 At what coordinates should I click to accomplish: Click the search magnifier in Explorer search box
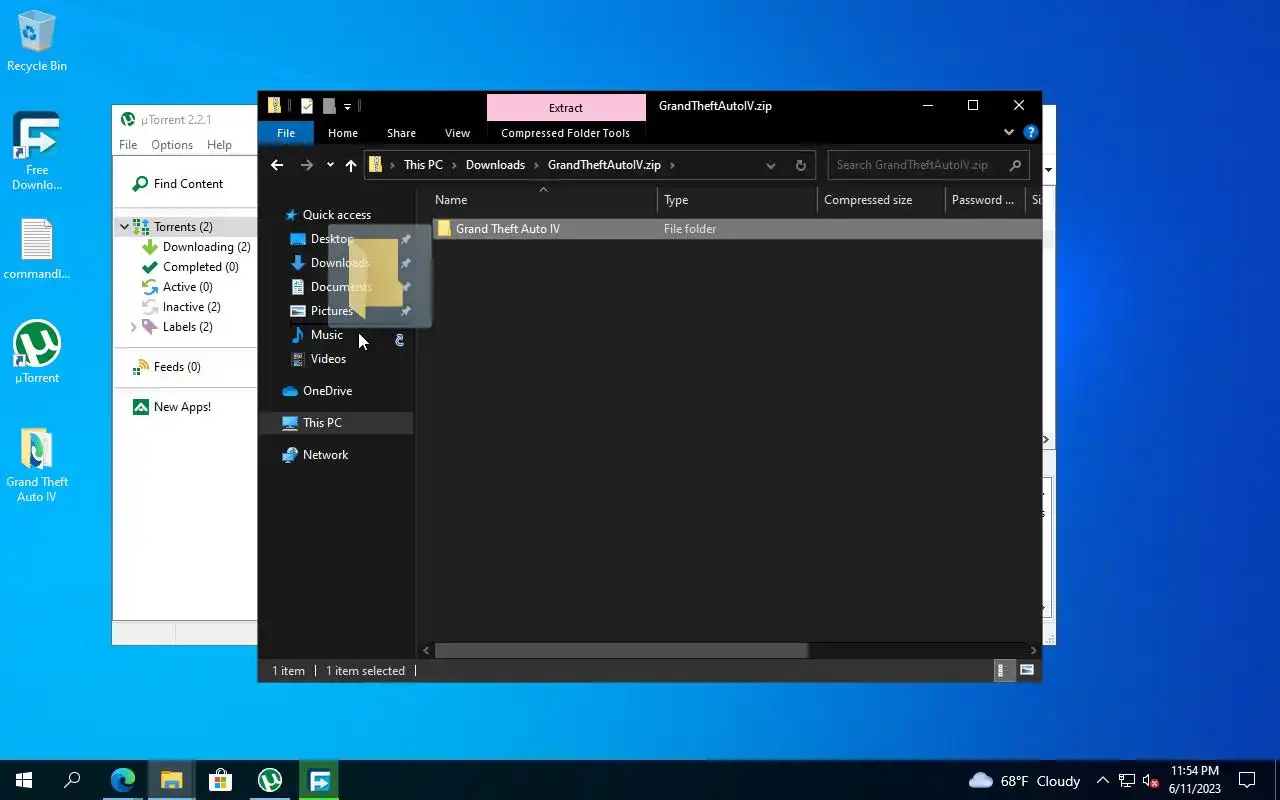[1015, 165]
